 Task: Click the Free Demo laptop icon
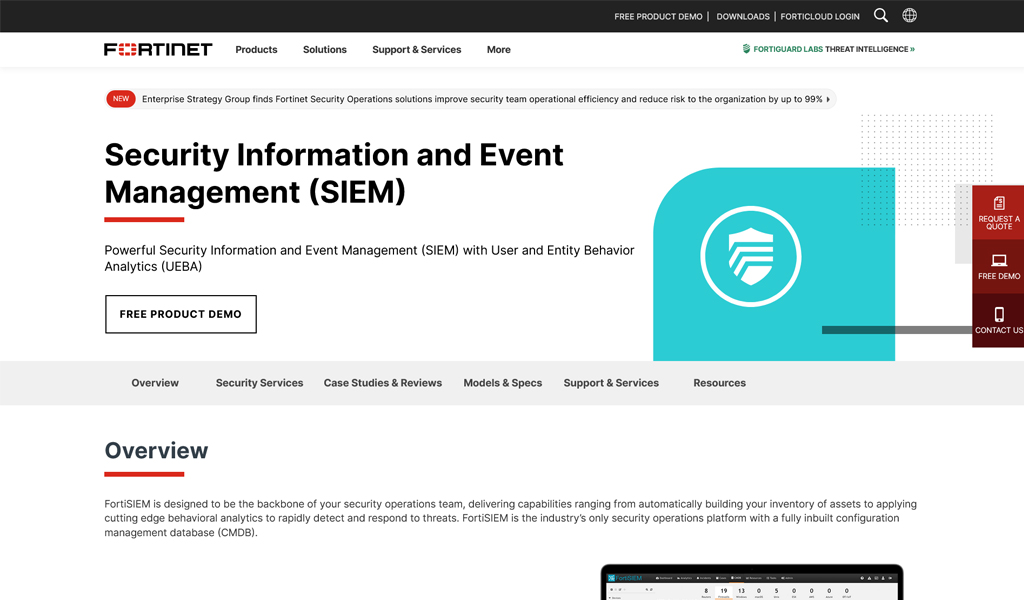(x=999, y=261)
